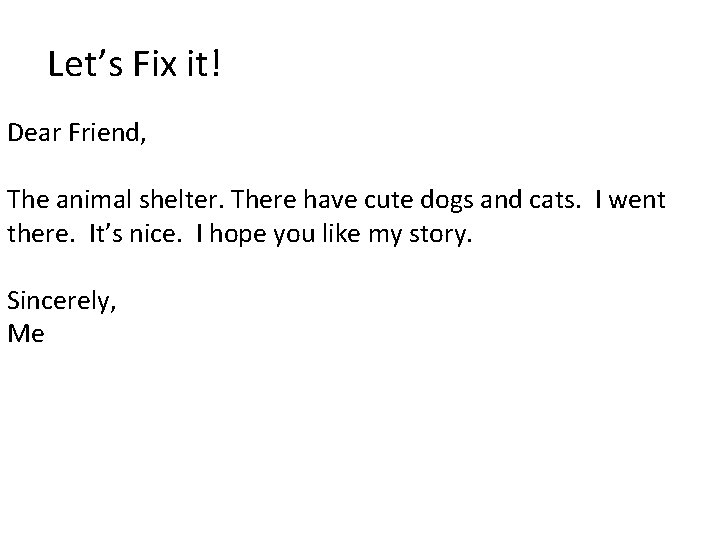Click the word 'story' ending the paragraph

438,236
